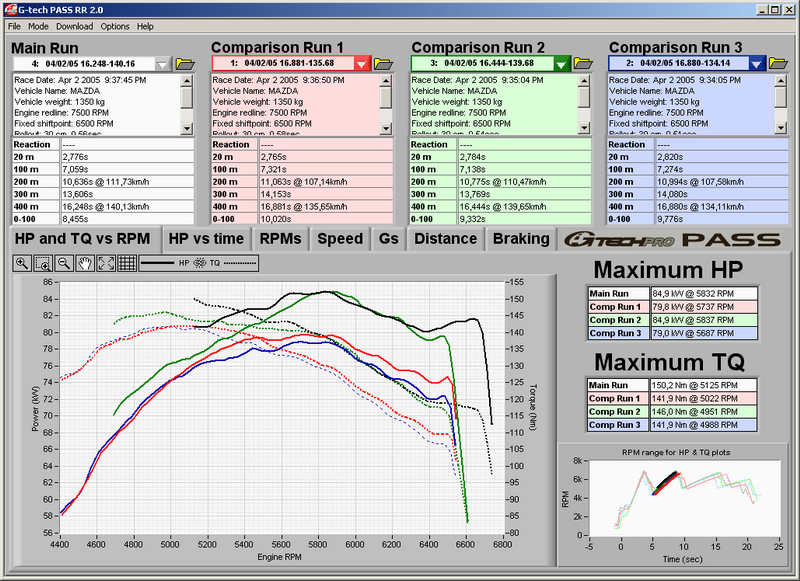Click Main Run max HP 84,9 kW value
800x581 pixels.
coord(704,293)
